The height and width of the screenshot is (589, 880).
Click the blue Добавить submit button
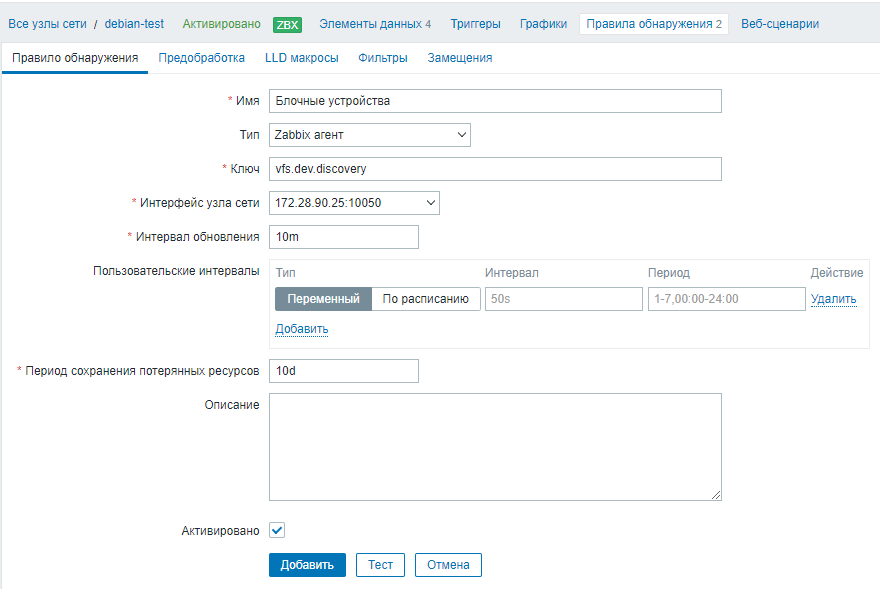[307, 565]
